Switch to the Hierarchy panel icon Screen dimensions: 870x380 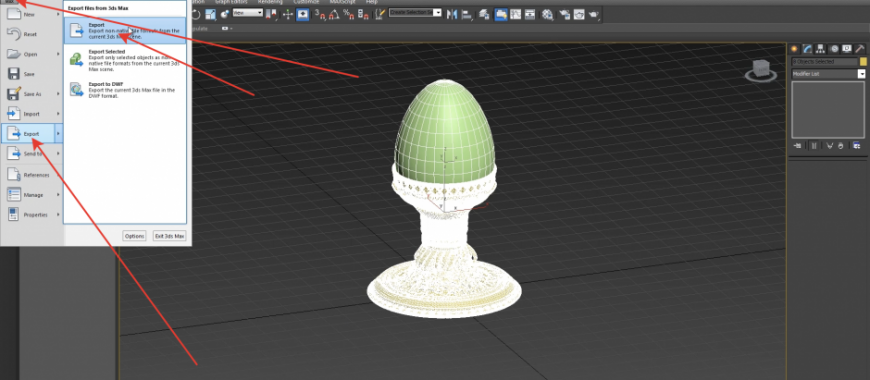[820, 49]
